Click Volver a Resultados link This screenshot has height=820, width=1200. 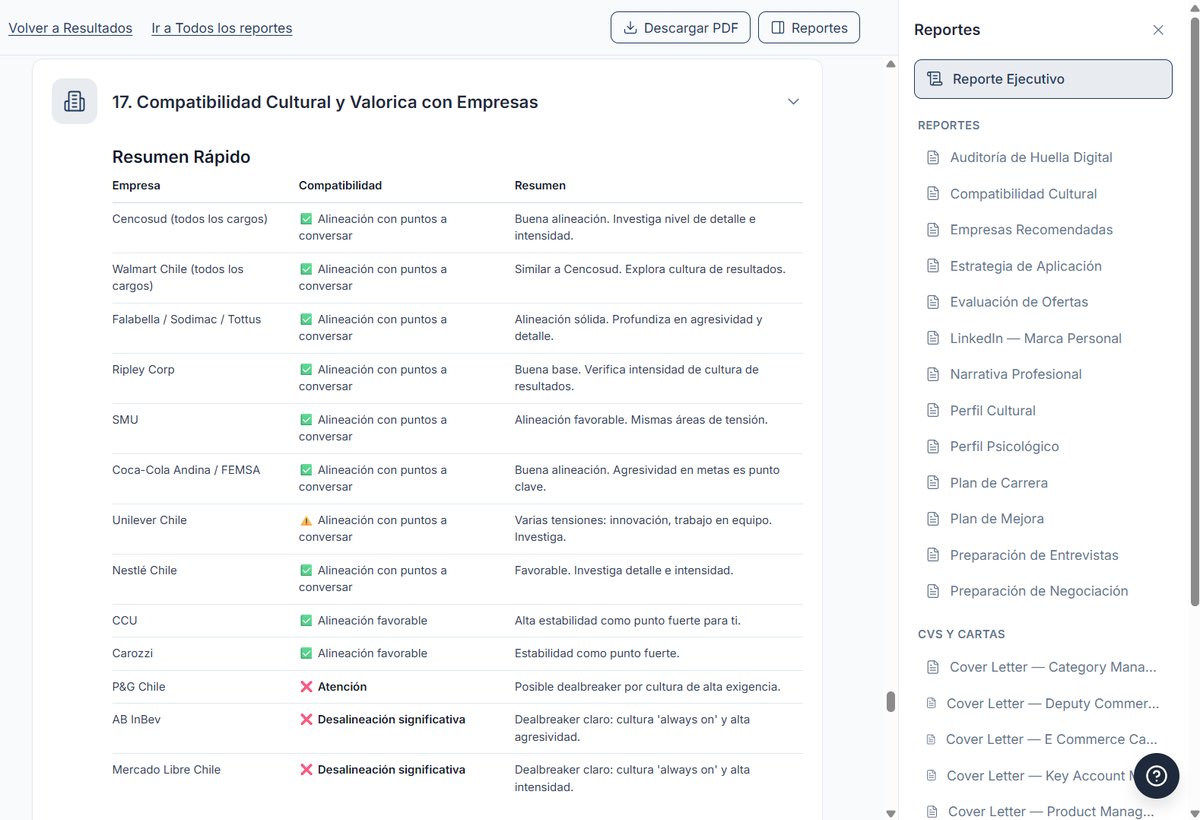tap(70, 28)
